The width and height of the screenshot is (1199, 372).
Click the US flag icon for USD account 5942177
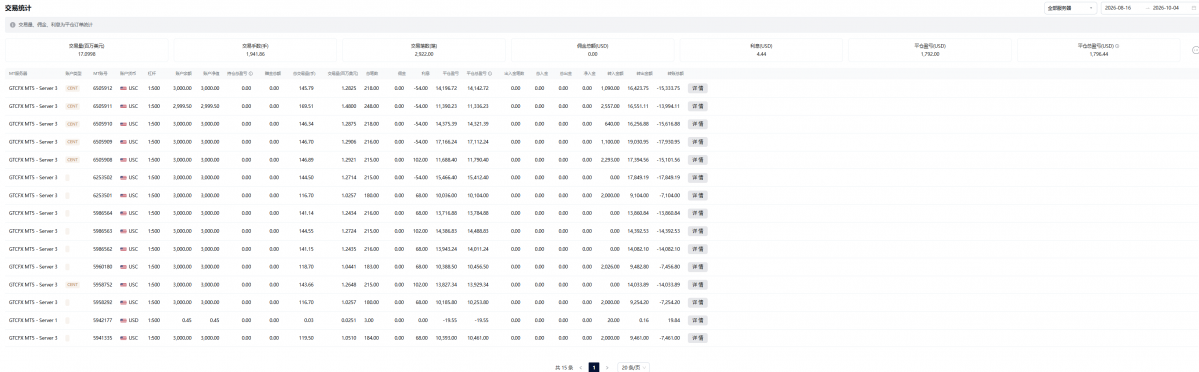coord(123,320)
